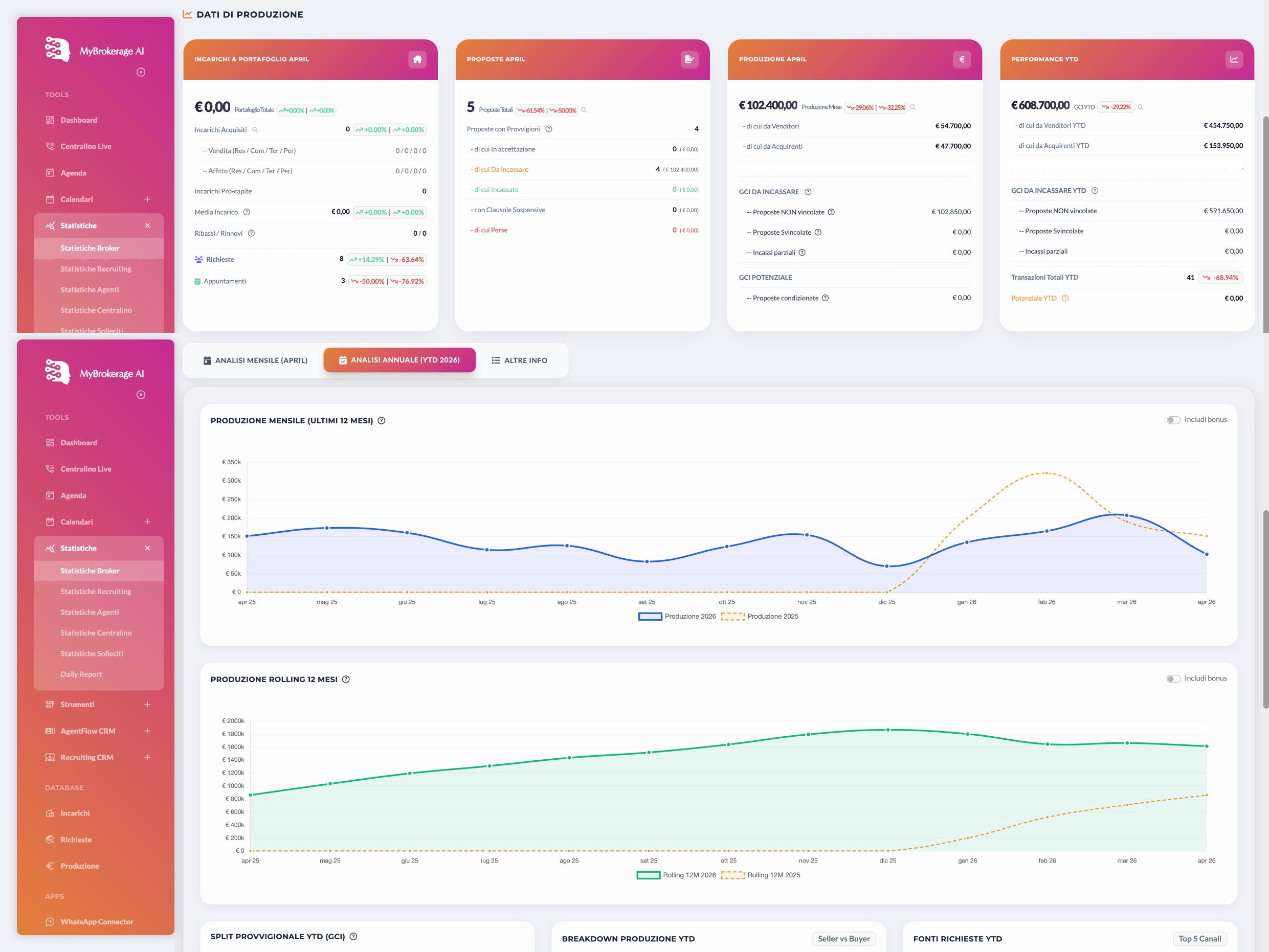
Task: Open help icon next to Potenziale YTD
Action: (1065, 298)
